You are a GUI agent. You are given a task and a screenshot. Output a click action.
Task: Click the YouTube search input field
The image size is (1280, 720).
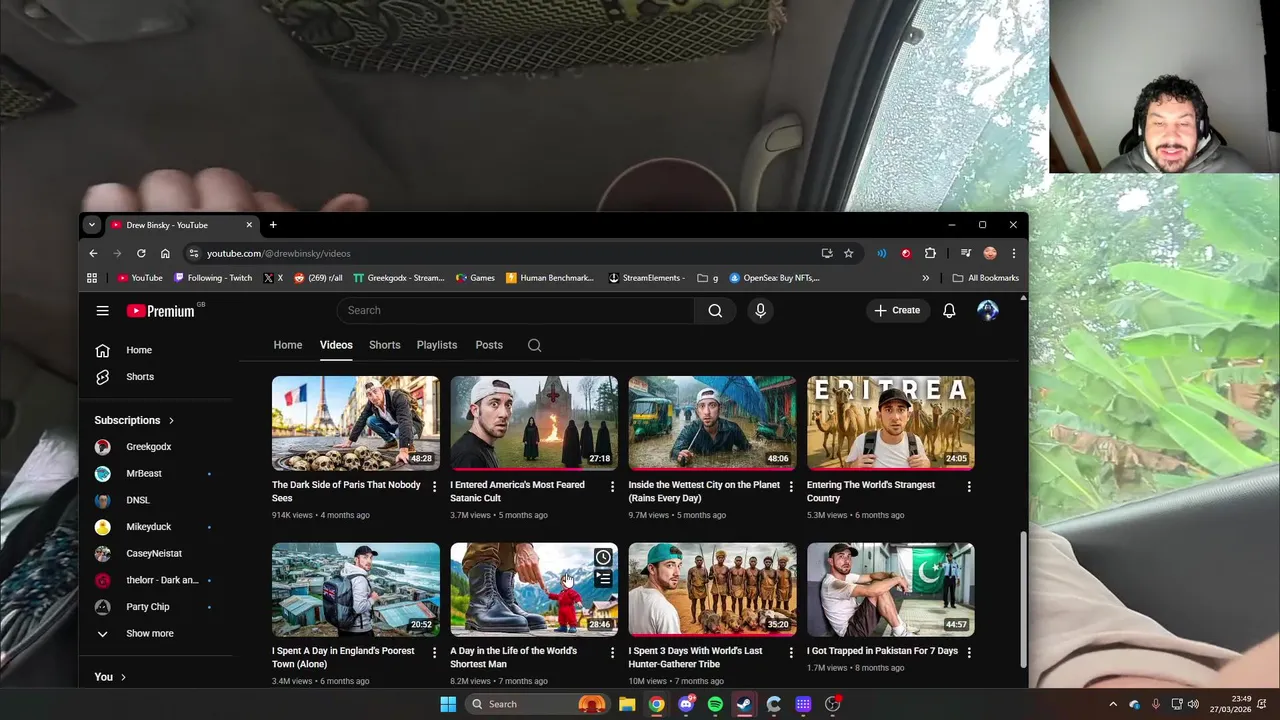click(515, 311)
